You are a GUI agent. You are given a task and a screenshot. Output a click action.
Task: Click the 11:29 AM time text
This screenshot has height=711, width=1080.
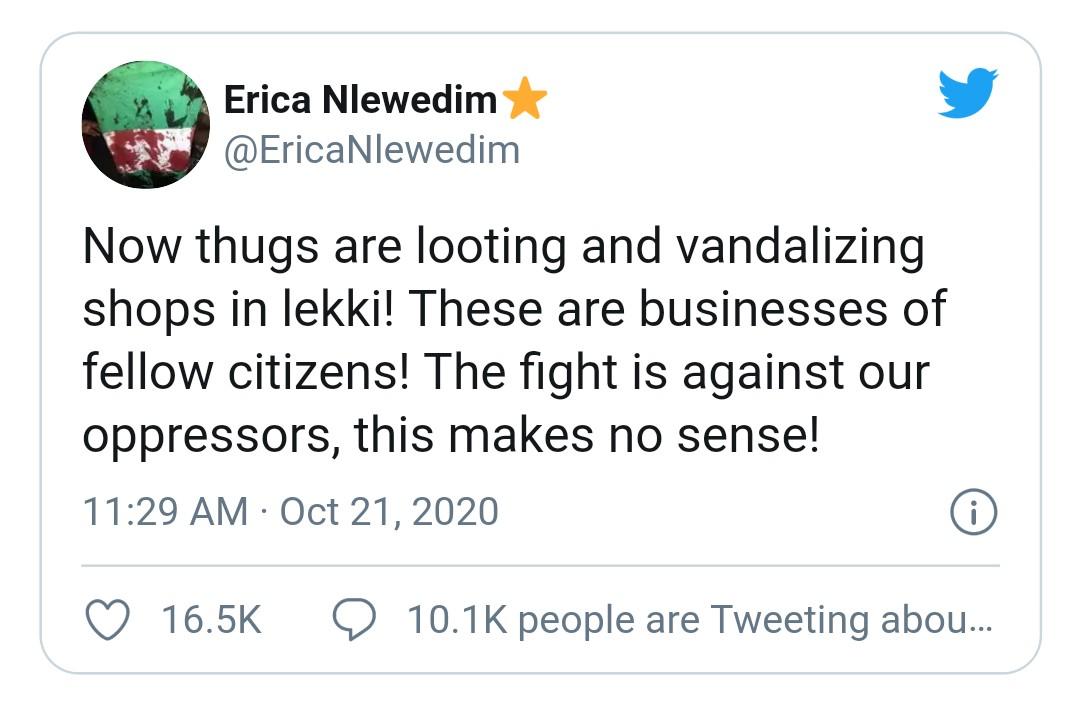(x=165, y=512)
